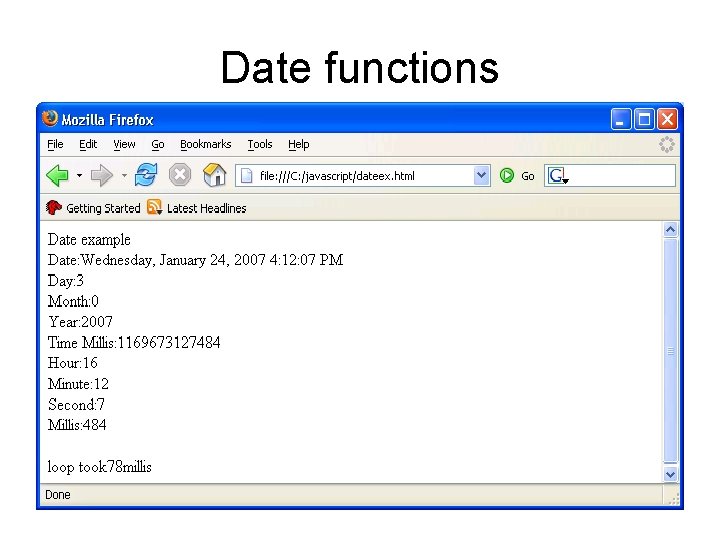Screen dimensions: 720x540
Task: Click the gray Forward arrow button
Action: point(101,175)
